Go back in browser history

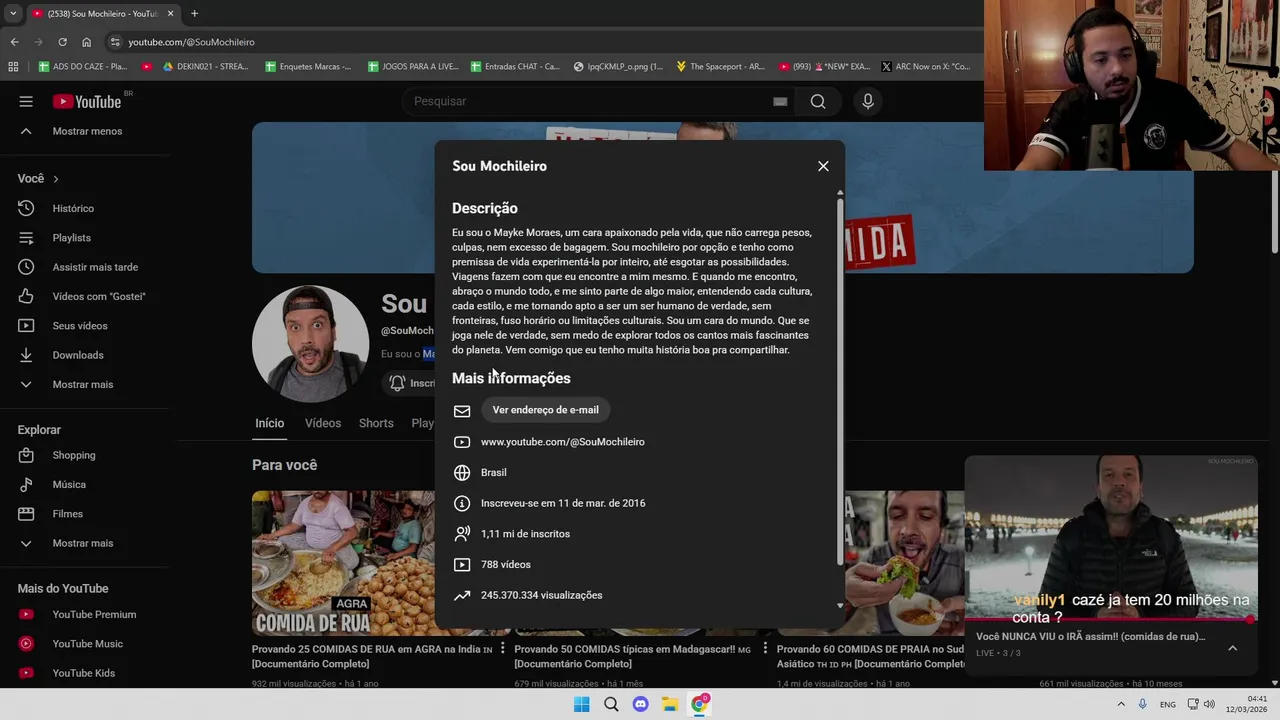[x=14, y=42]
